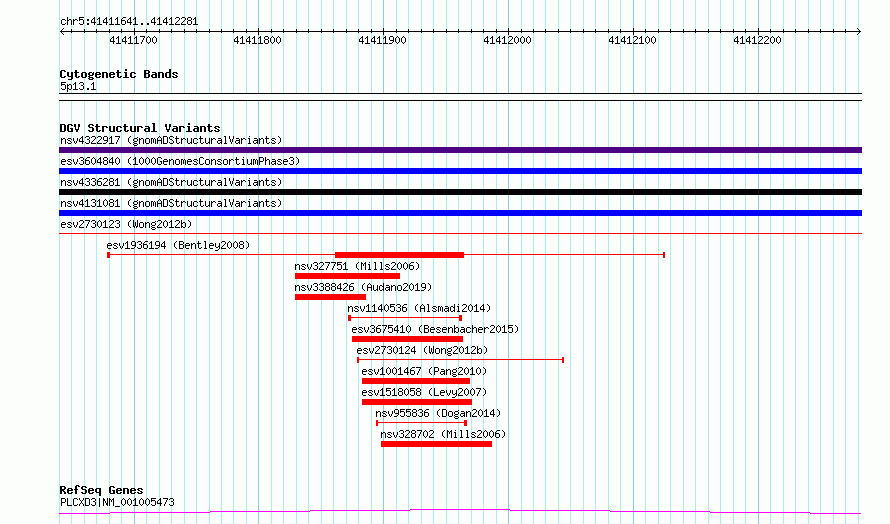The image size is (890, 524).
Task: Click ruler tick label 41412100
Action: [632, 40]
